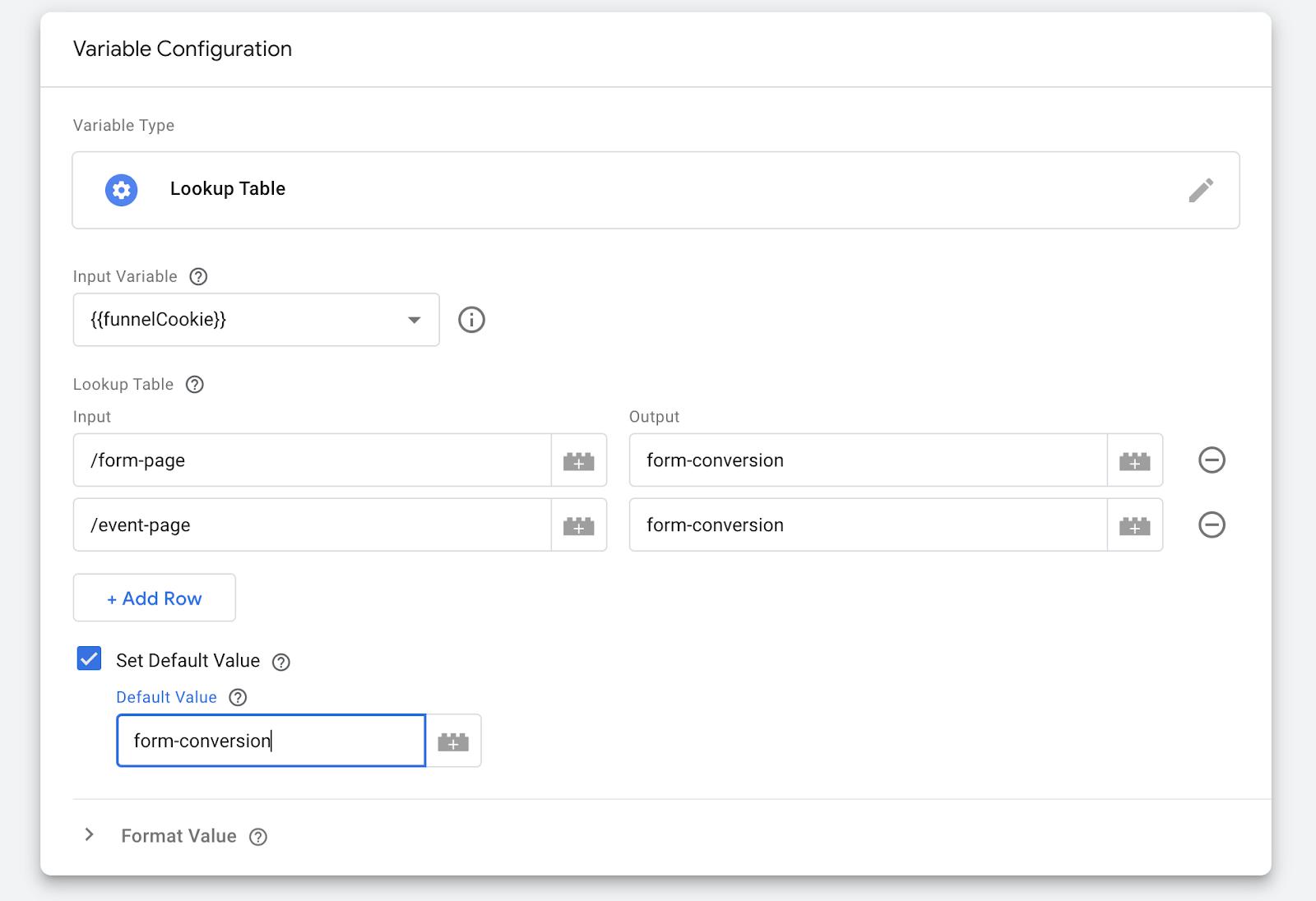
Task: Open the funnelCookie input variable dropdown
Action: [x=256, y=320]
